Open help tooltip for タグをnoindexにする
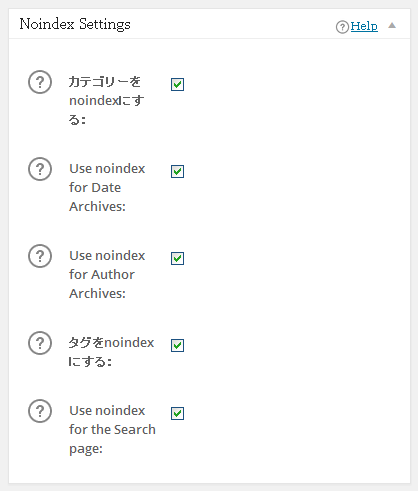 coord(40,343)
